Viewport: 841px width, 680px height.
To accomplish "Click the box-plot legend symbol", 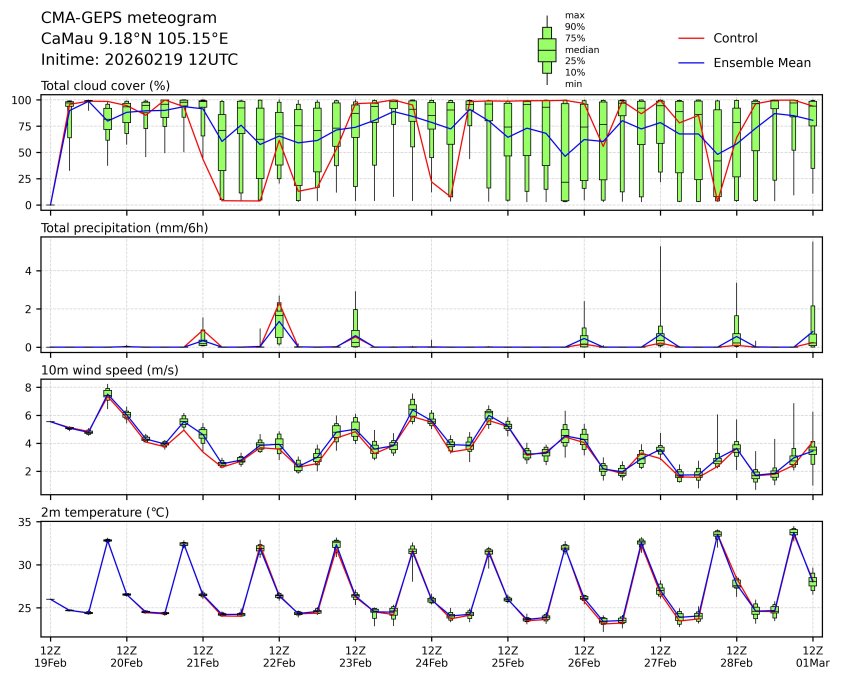I will (x=547, y=49).
